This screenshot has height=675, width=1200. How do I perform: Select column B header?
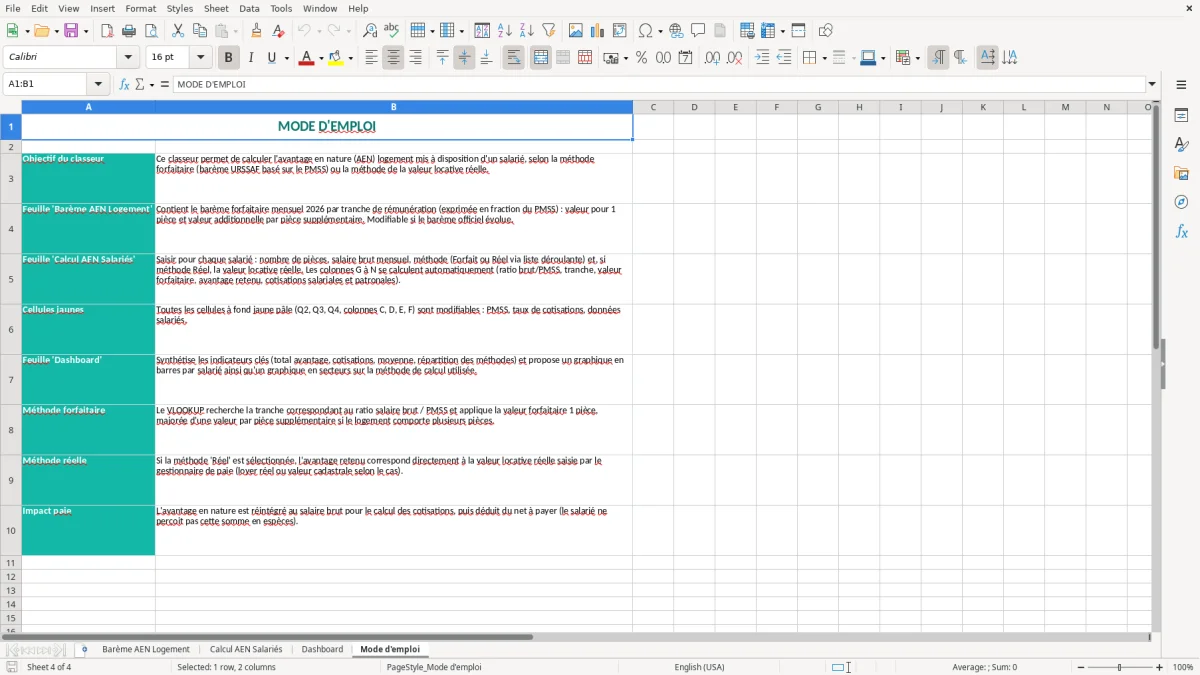click(394, 107)
